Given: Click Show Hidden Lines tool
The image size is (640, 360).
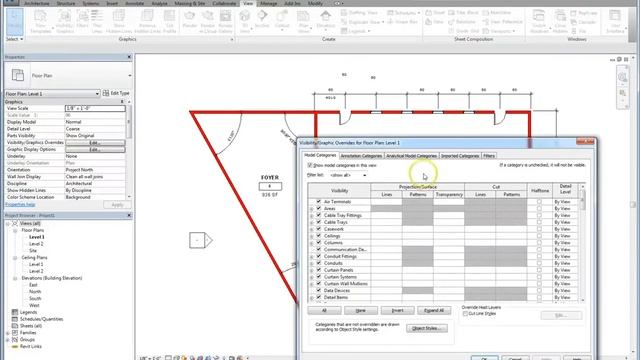Looking at the screenshot, I should (119, 21).
